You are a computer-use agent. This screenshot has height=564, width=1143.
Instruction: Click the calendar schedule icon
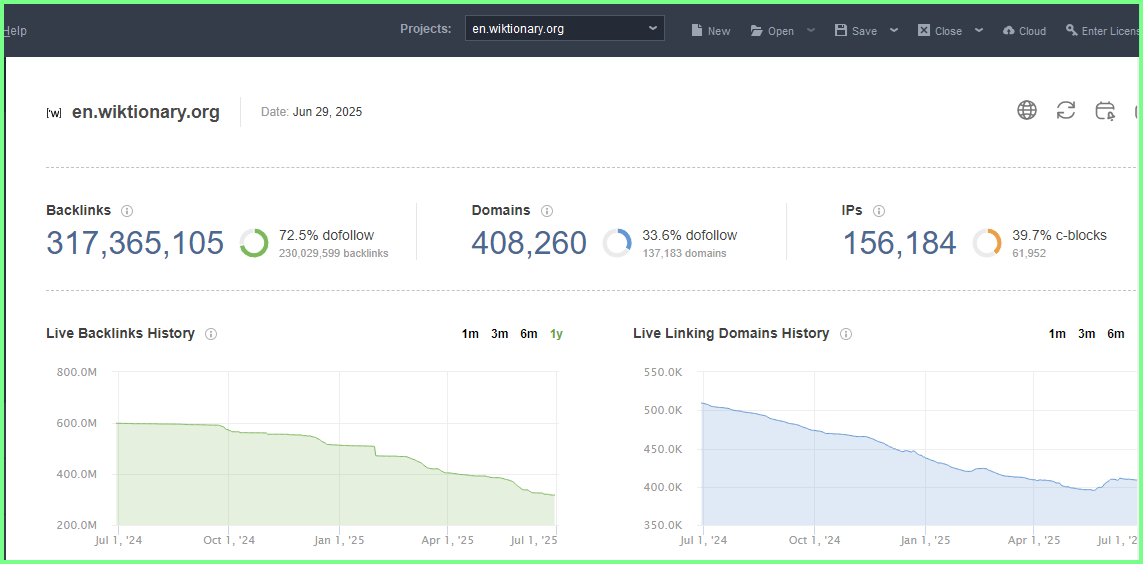(1105, 111)
